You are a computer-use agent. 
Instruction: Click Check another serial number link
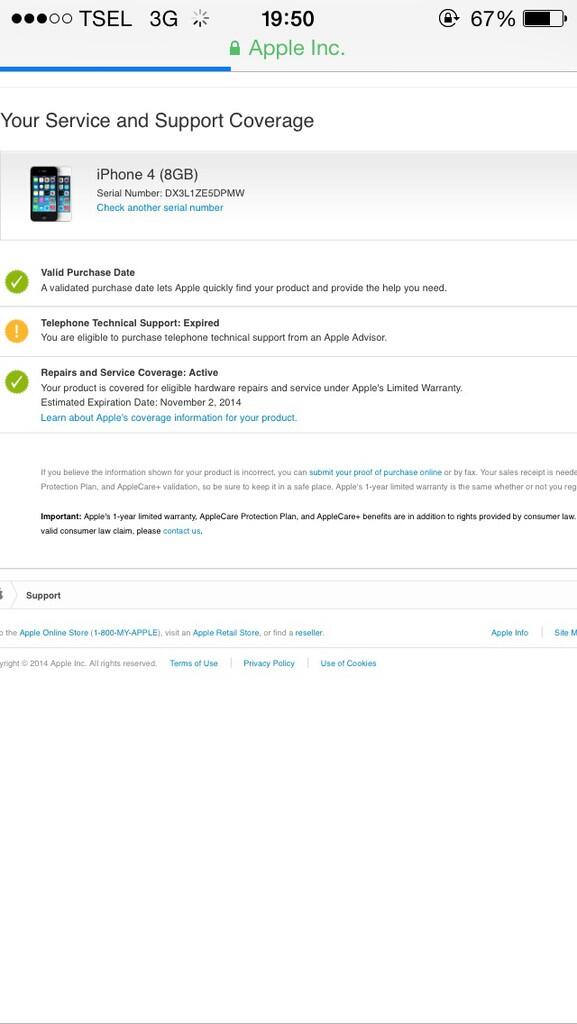(160, 208)
